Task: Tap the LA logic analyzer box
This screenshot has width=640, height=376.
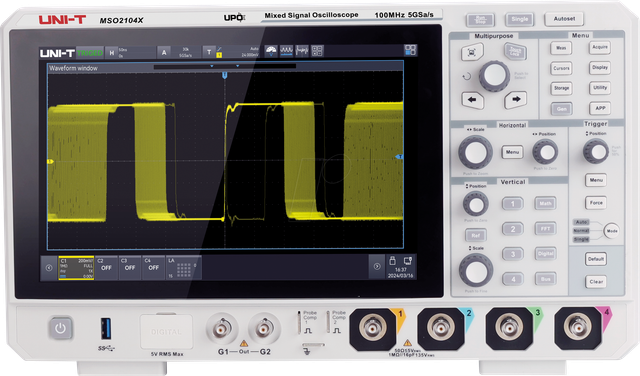Action: tap(184, 268)
